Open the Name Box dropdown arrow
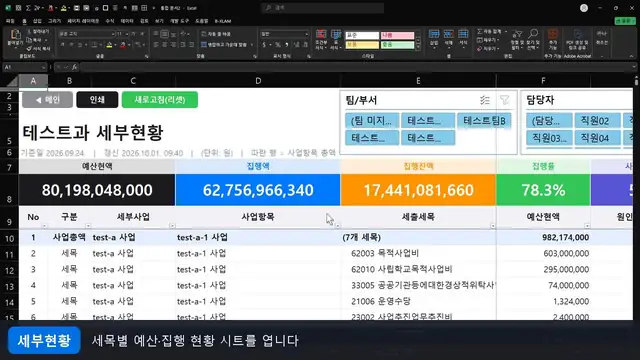This screenshot has height=360, width=640. 43,67
